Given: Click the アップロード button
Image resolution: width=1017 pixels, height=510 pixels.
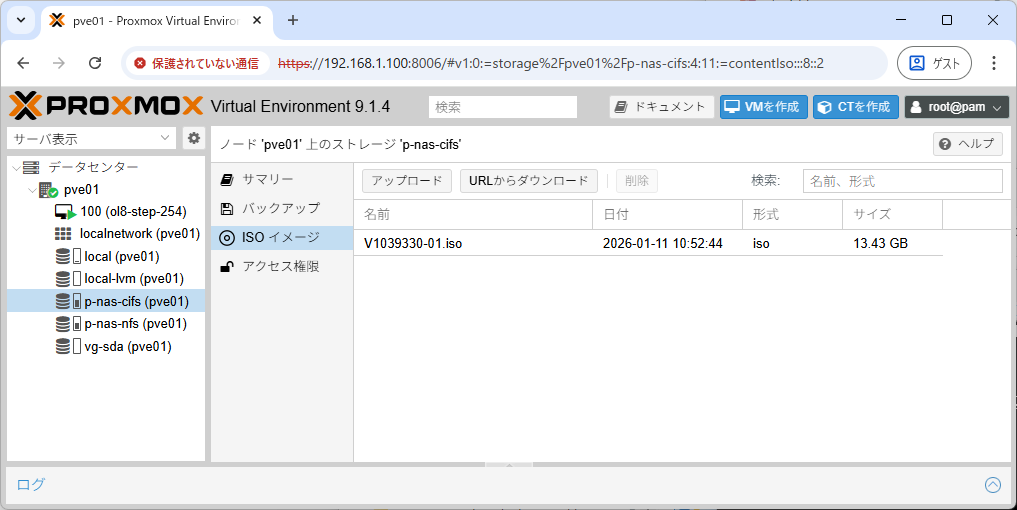Looking at the screenshot, I should click(407, 181).
